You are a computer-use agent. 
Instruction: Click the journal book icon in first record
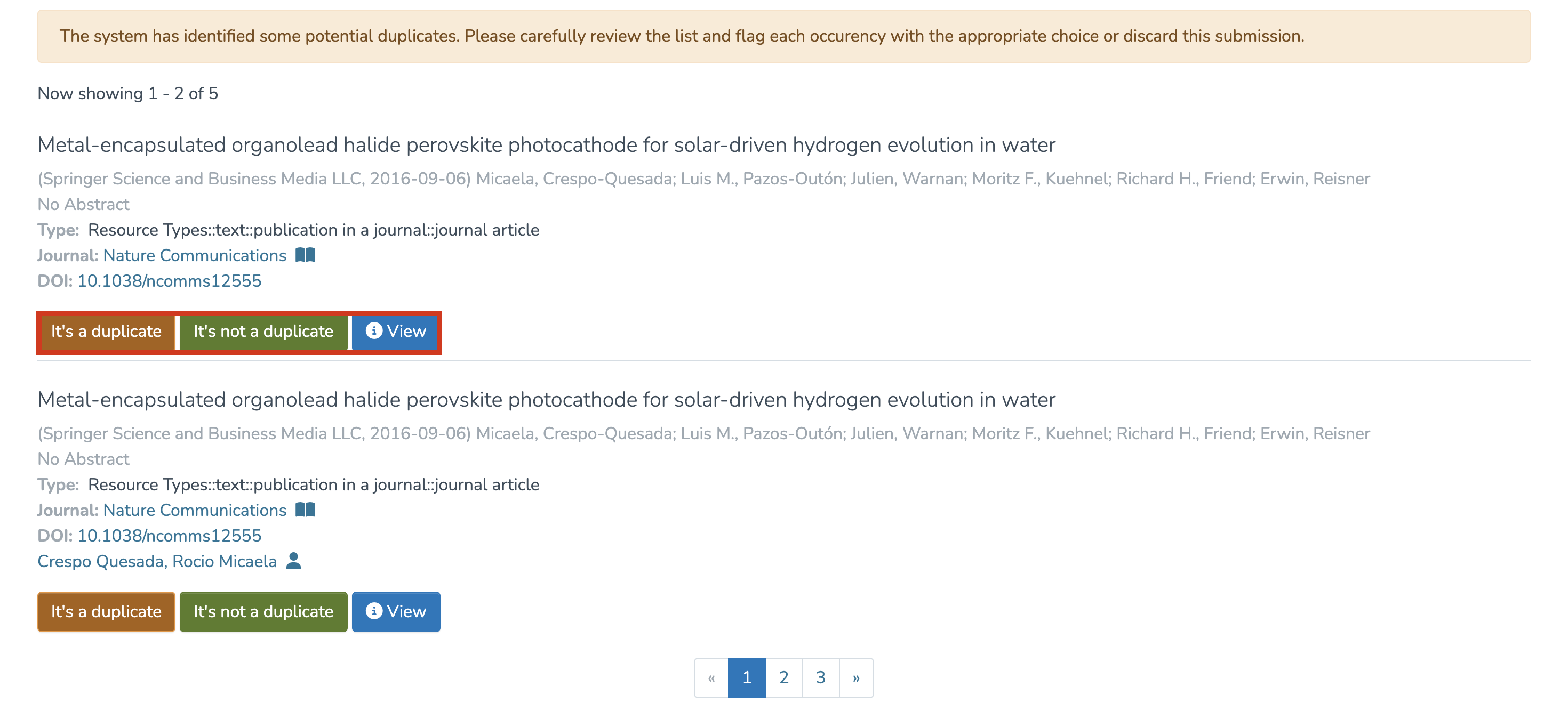(305, 255)
